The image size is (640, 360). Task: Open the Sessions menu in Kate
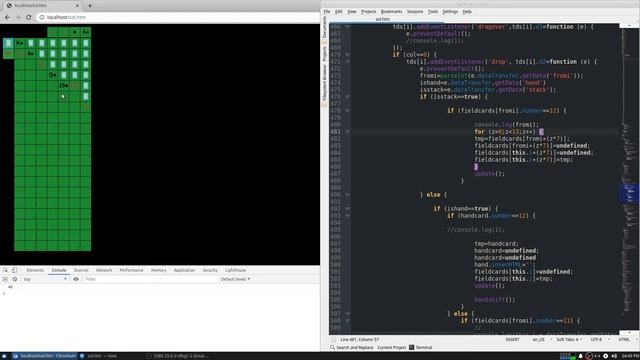[415, 11]
